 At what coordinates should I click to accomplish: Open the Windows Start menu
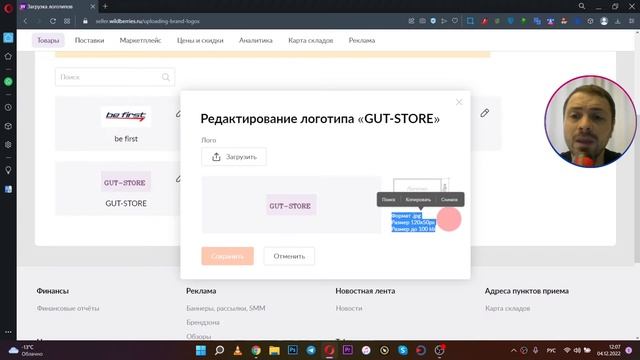click(x=201, y=350)
